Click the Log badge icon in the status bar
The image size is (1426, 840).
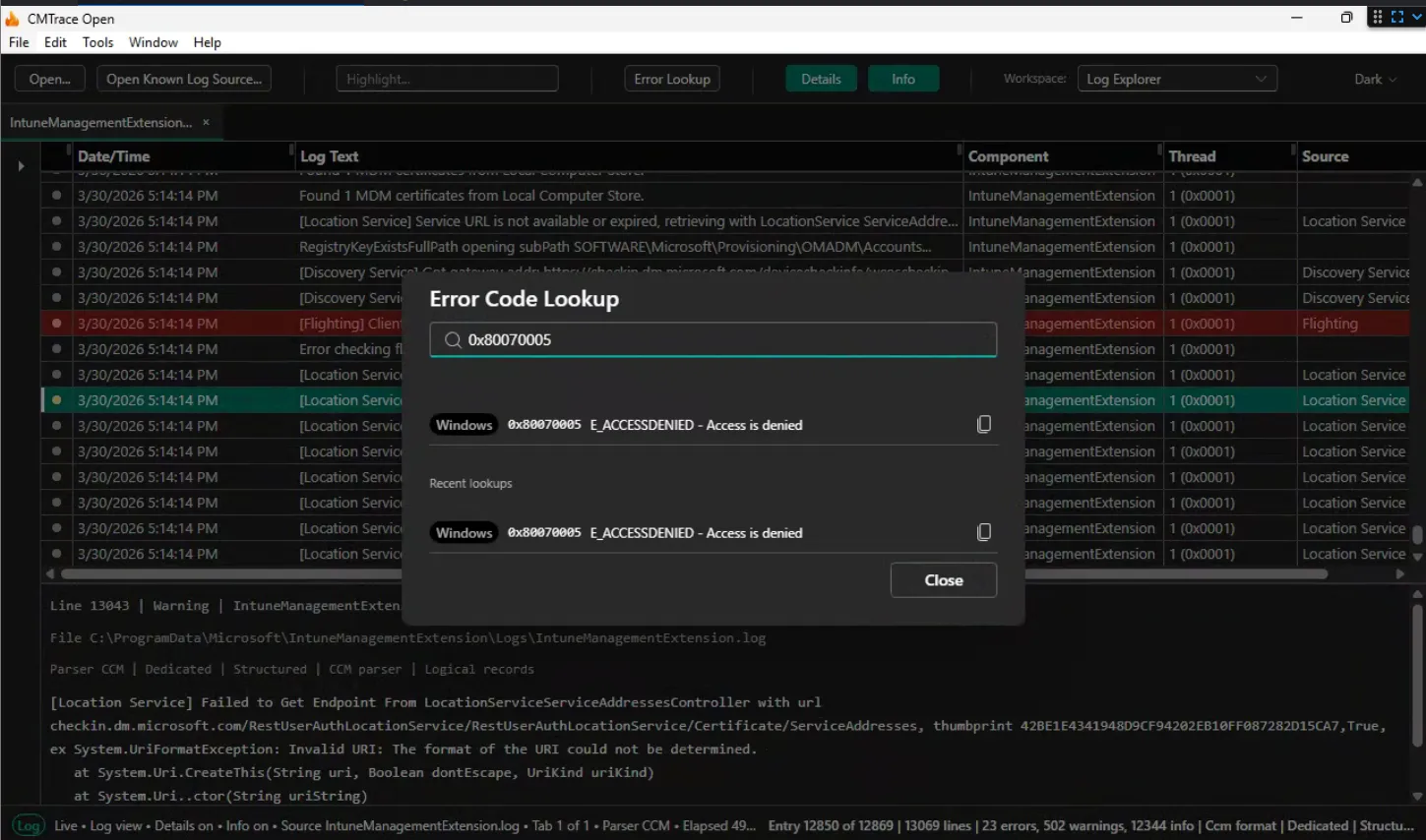click(x=27, y=826)
